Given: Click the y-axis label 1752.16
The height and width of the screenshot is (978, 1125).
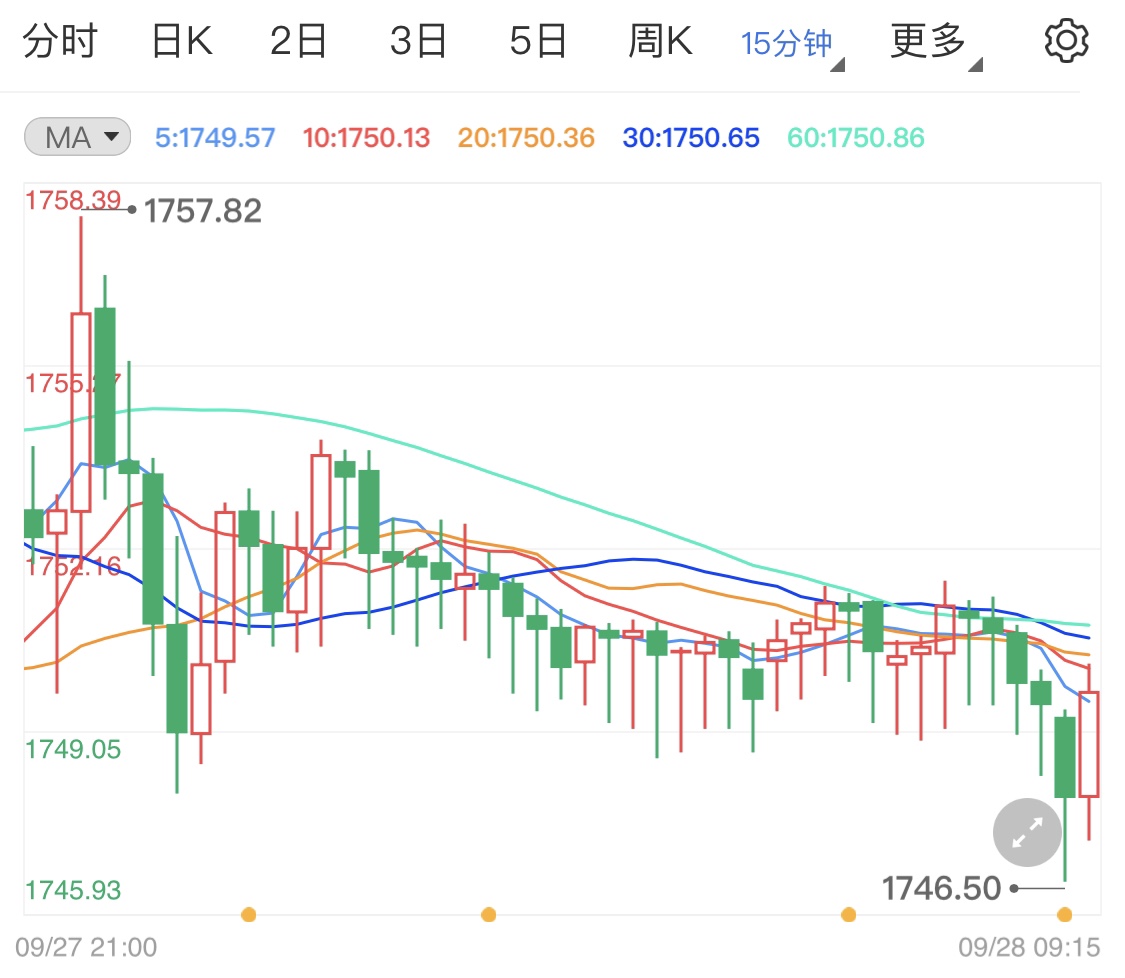Looking at the screenshot, I should point(73,567).
